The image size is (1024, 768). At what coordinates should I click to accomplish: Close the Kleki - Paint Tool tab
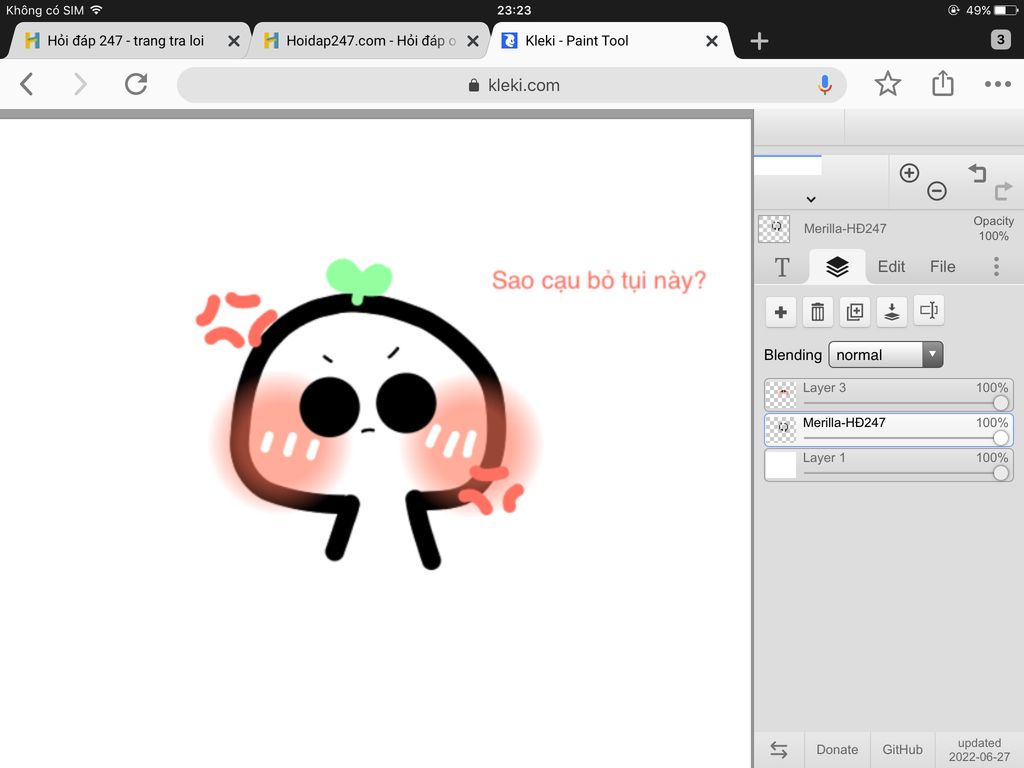point(712,41)
